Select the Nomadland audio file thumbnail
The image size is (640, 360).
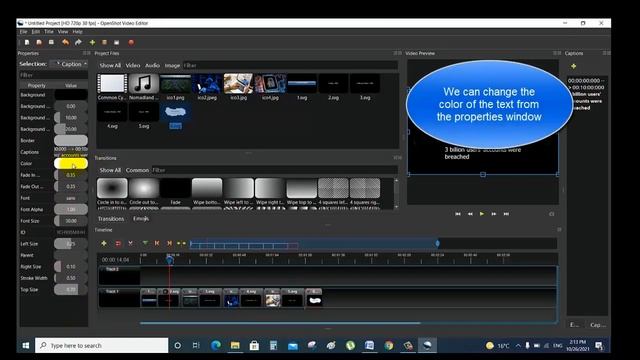(x=144, y=83)
